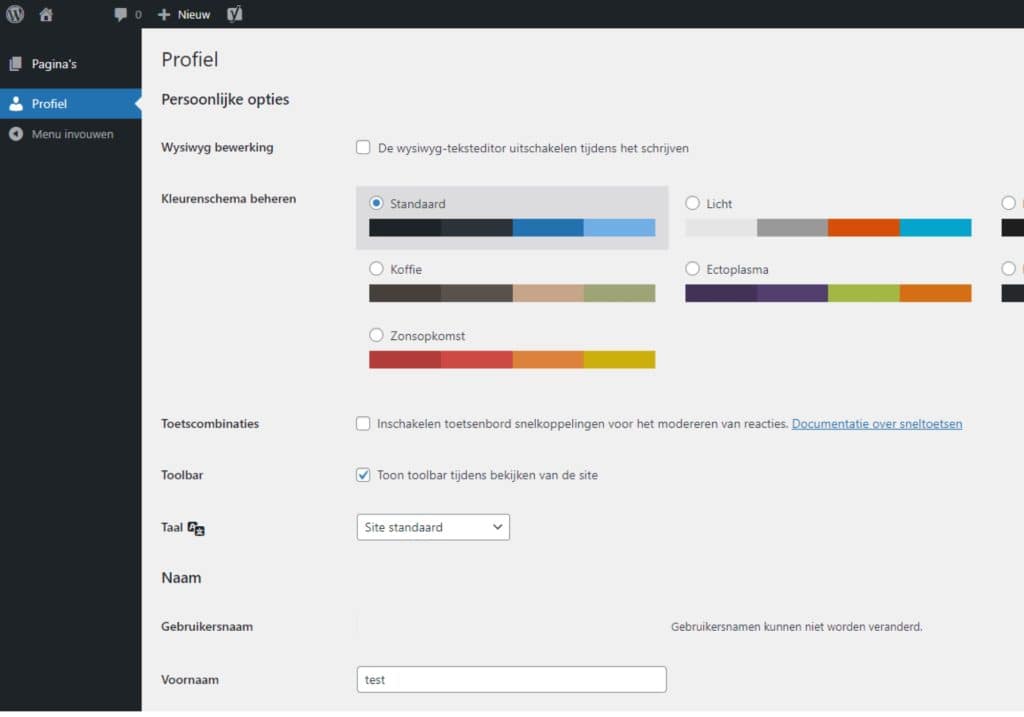The width and height of the screenshot is (1024, 717).
Task: Click the WordPress logo in the admin bar
Action: [x=14, y=14]
